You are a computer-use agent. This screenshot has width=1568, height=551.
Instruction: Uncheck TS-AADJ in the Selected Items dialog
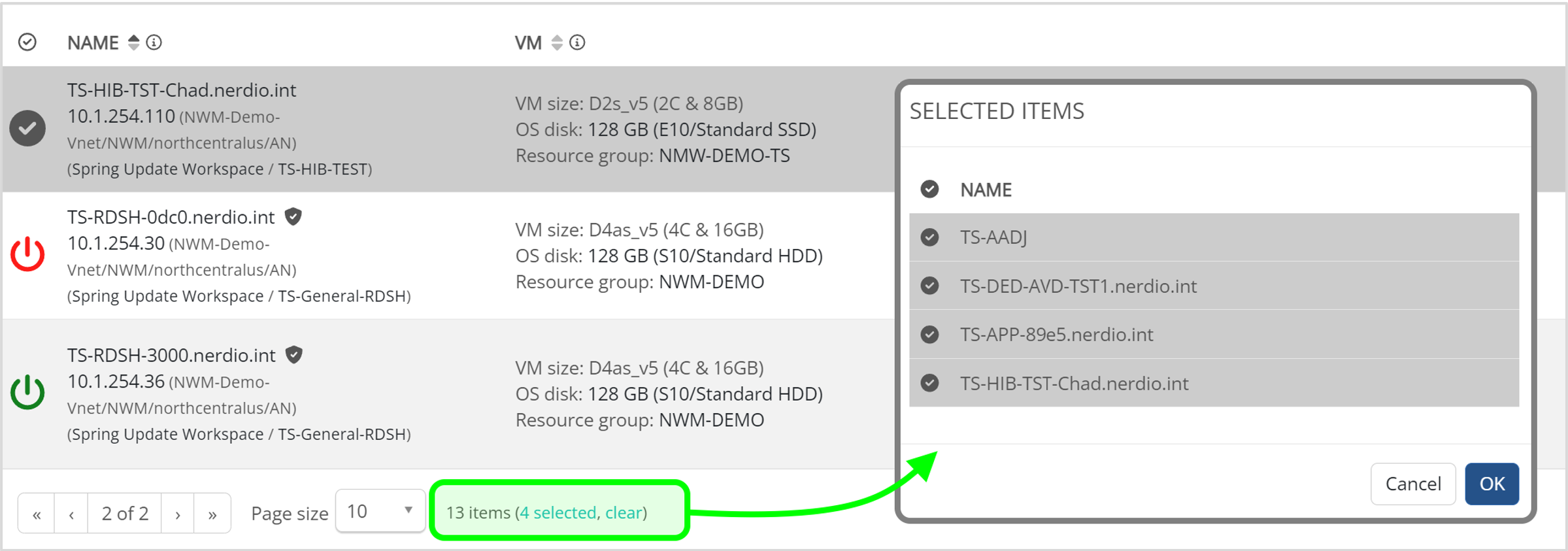coord(929,237)
